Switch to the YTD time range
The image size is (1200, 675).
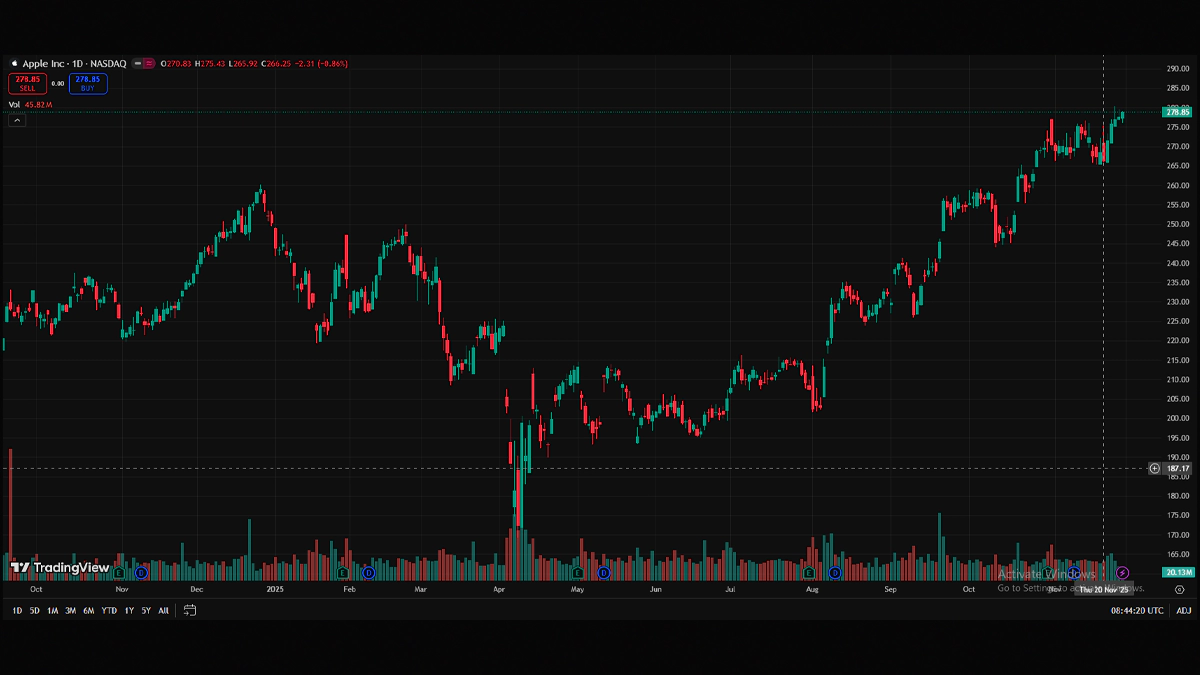tap(109, 610)
